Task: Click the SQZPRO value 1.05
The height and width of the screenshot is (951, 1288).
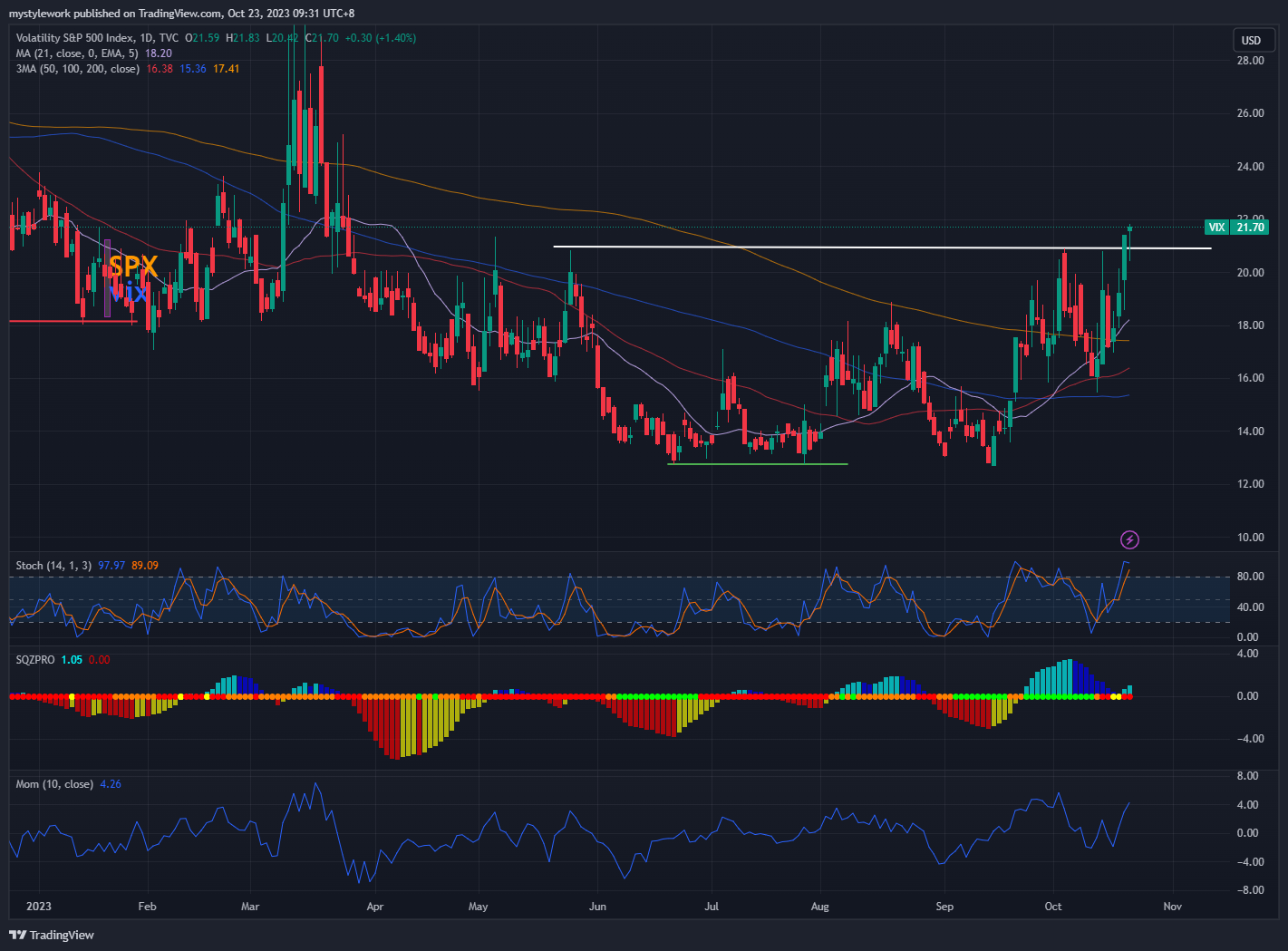Action: coord(72,660)
